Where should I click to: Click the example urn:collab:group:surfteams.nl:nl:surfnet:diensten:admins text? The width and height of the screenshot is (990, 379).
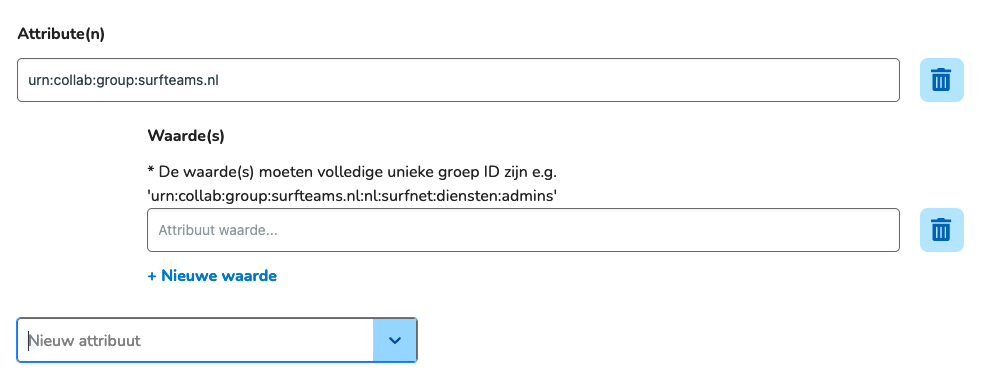(x=352, y=196)
